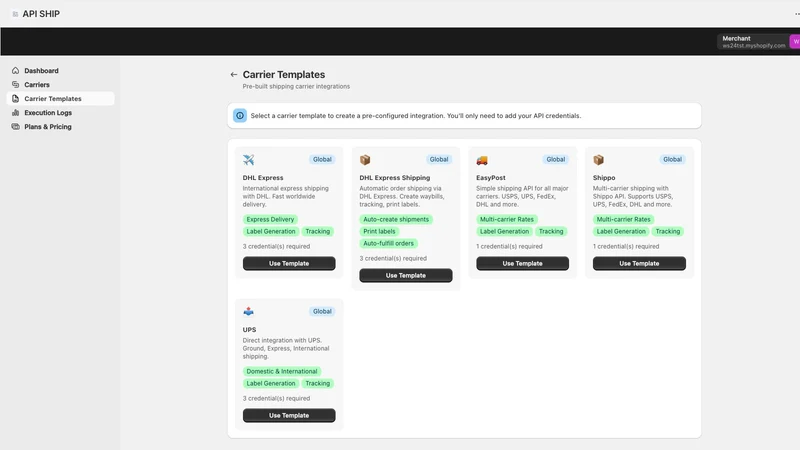Click the UPS card title

pos(249,330)
